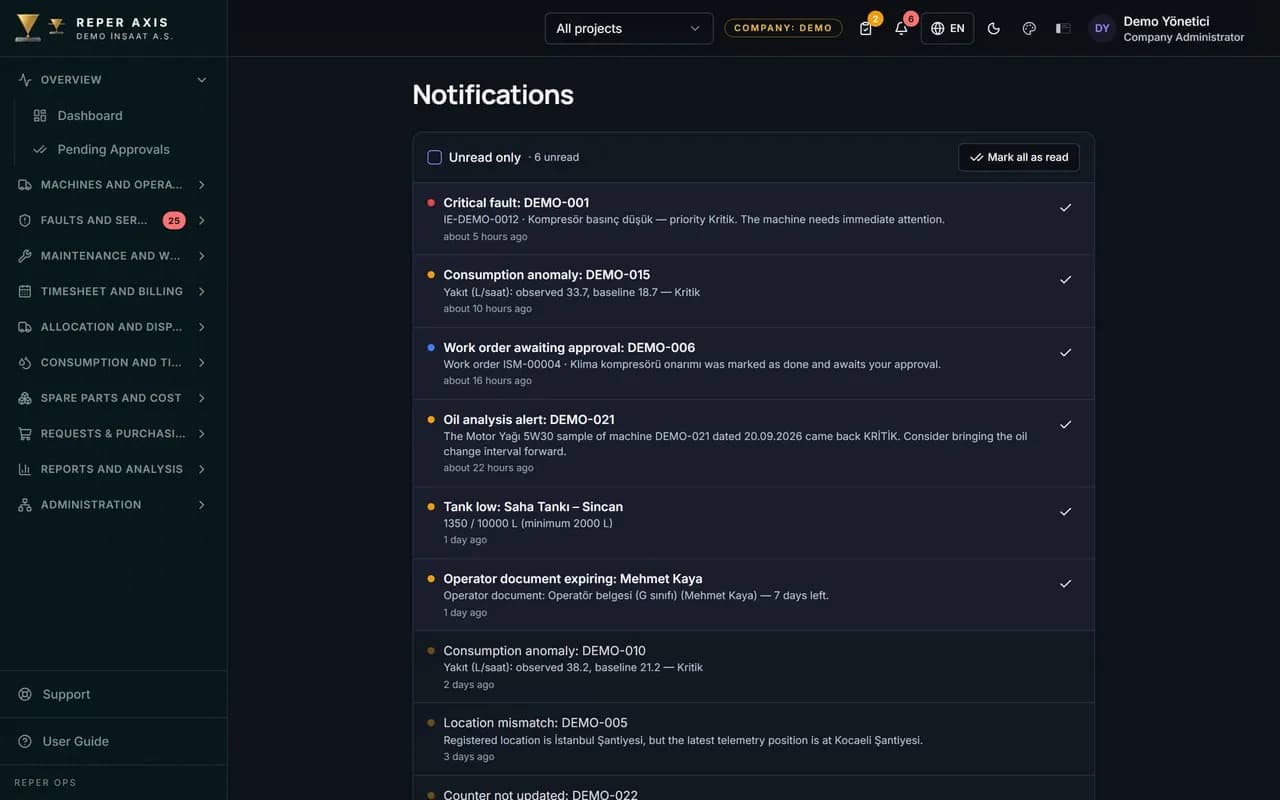Expand the Timesheet and Billing chevron
Viewport: 1280px width, 800px height.
point(202,291)
